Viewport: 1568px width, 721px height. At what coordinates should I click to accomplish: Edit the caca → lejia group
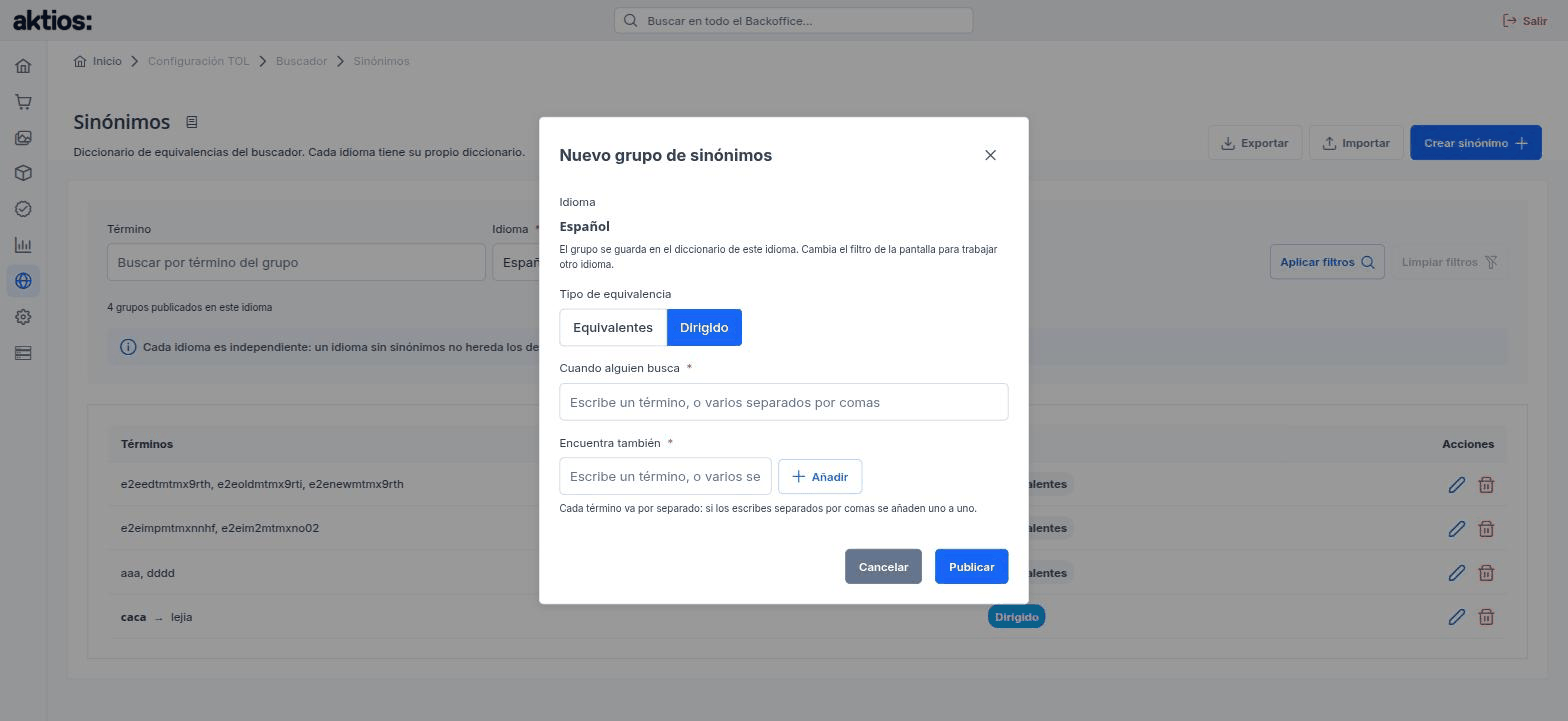(1456, 617)
